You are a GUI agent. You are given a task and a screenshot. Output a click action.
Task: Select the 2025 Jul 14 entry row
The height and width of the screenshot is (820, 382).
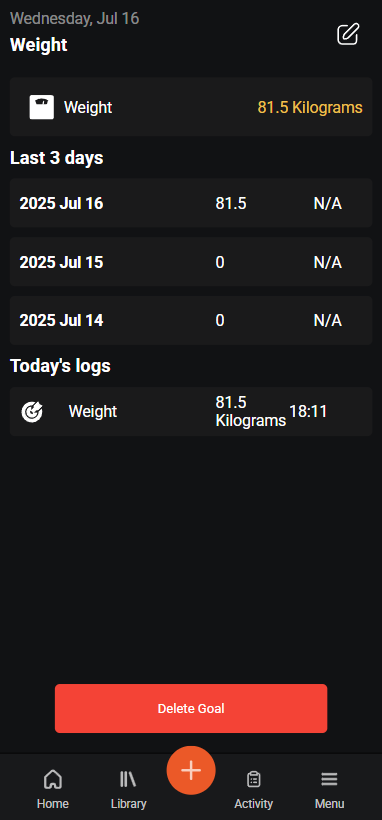(191, 321)
